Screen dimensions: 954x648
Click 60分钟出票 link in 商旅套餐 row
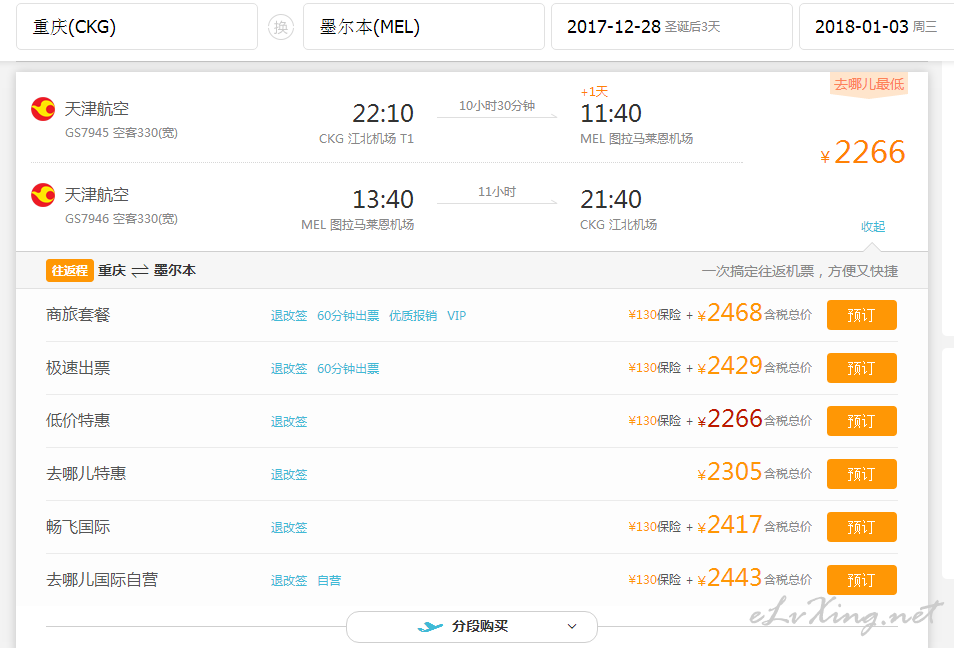click(348, 316)
